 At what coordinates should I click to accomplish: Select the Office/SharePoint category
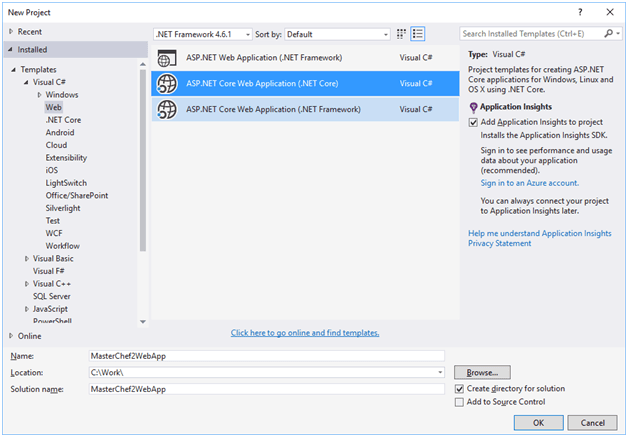pos(77,196)
